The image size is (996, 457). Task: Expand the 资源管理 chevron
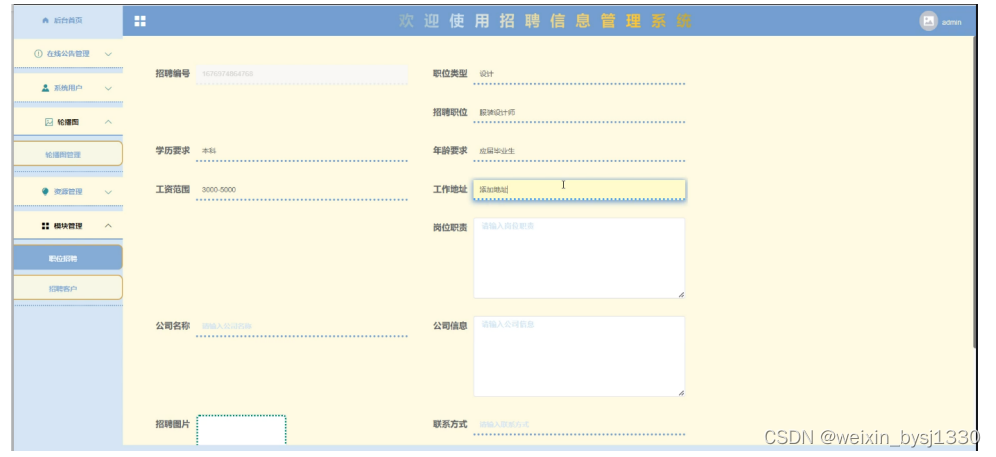pos(108,192)
